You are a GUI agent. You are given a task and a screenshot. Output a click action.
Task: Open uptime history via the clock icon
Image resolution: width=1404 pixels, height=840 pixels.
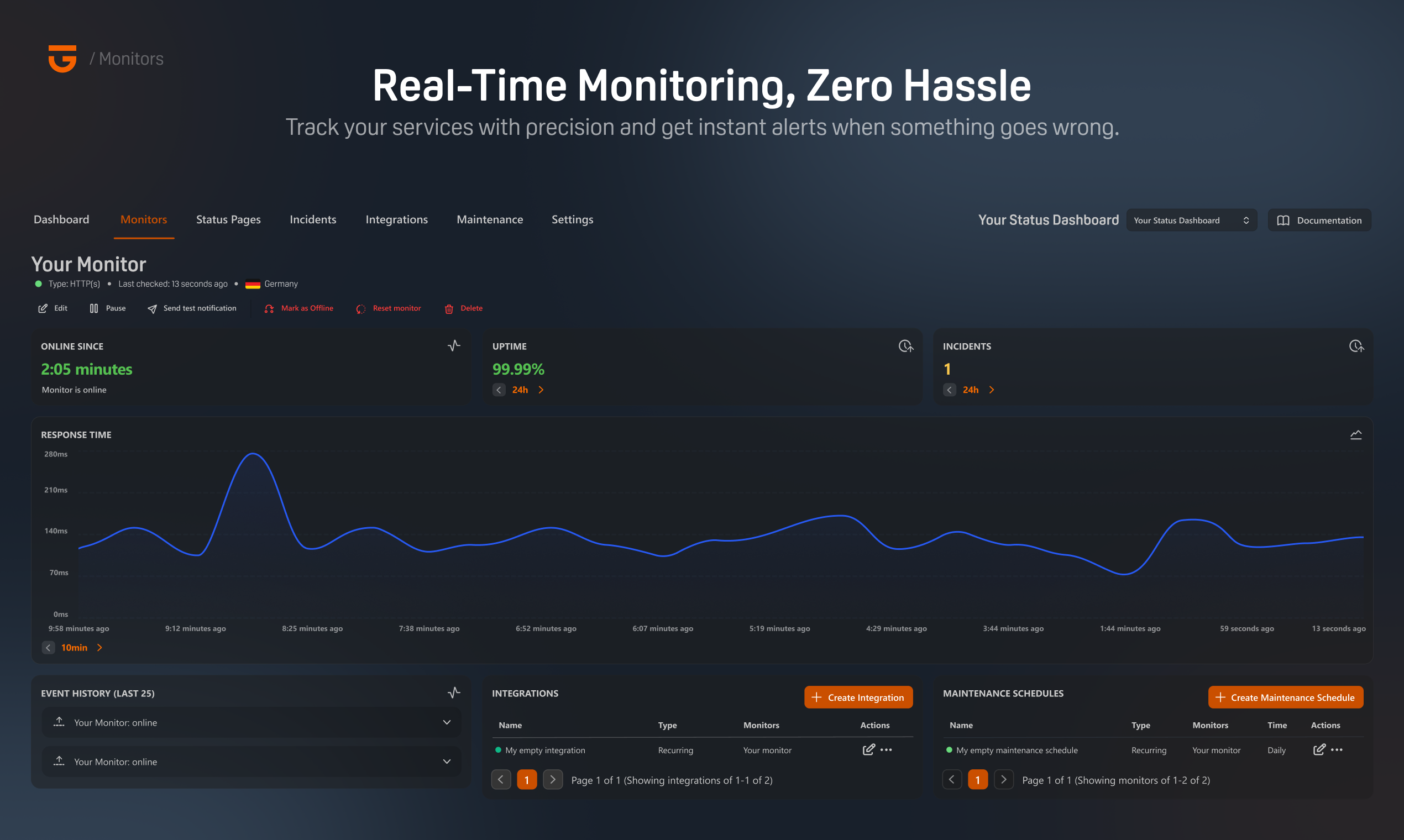905,346
